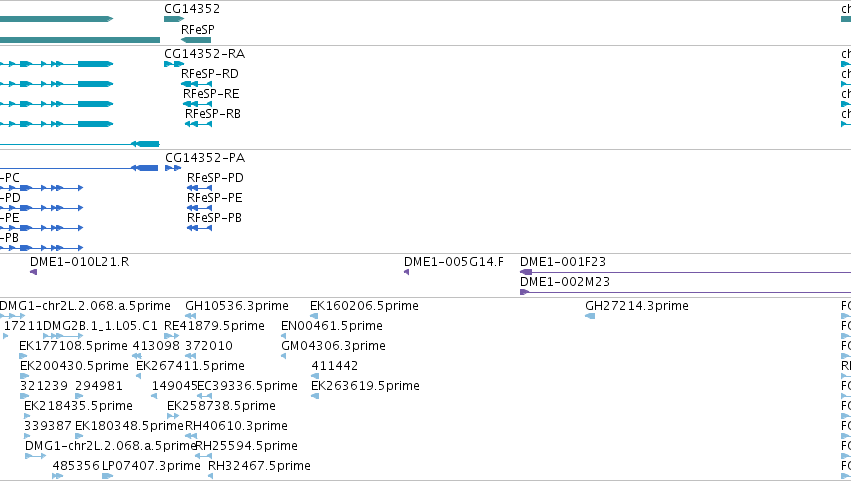Select the DME1-001F23 clone label
The image size is (851, 481).
coord(563,262)
